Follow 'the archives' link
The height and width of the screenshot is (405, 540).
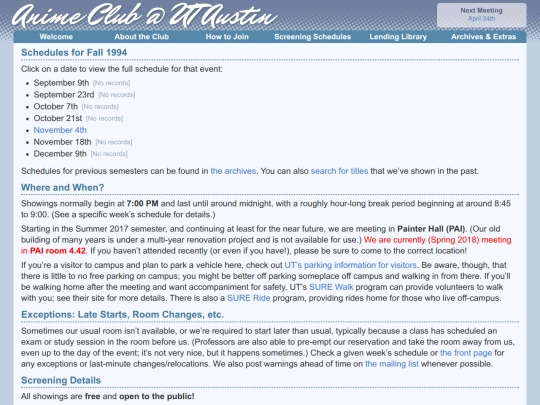coord(233,171)
